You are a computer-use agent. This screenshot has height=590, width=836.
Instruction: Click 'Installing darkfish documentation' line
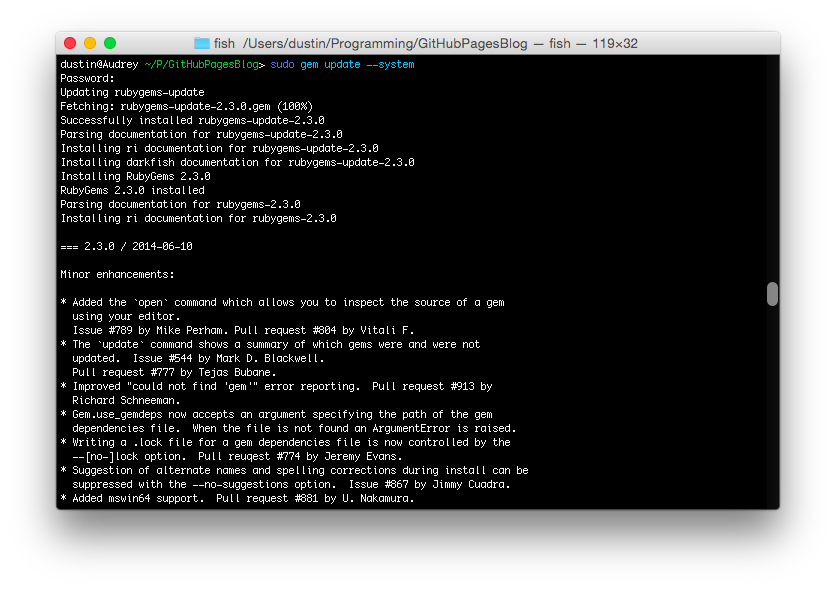[x=237, y=162]
